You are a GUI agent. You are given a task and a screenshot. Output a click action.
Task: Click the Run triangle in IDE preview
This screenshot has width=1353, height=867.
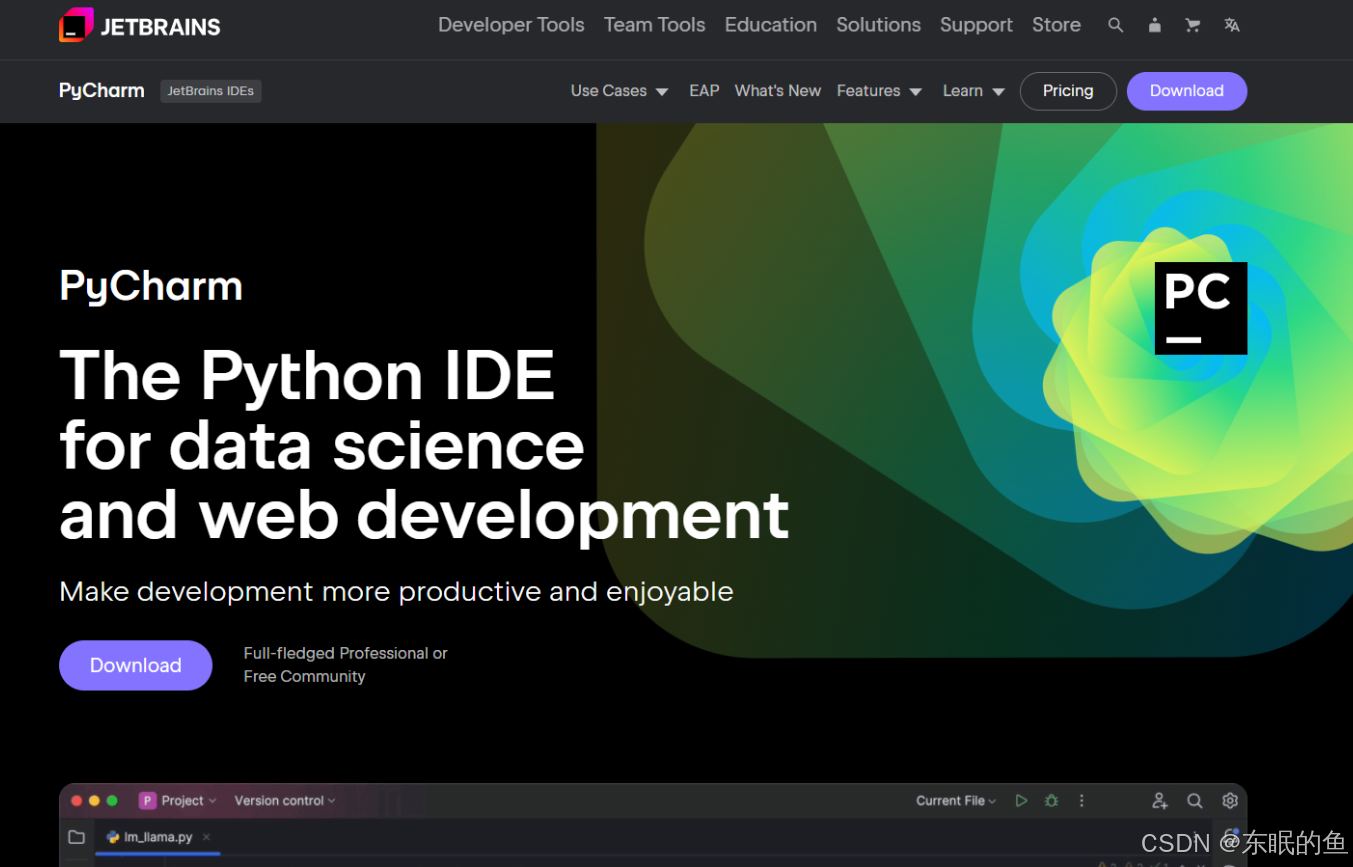click(1021, 801)
